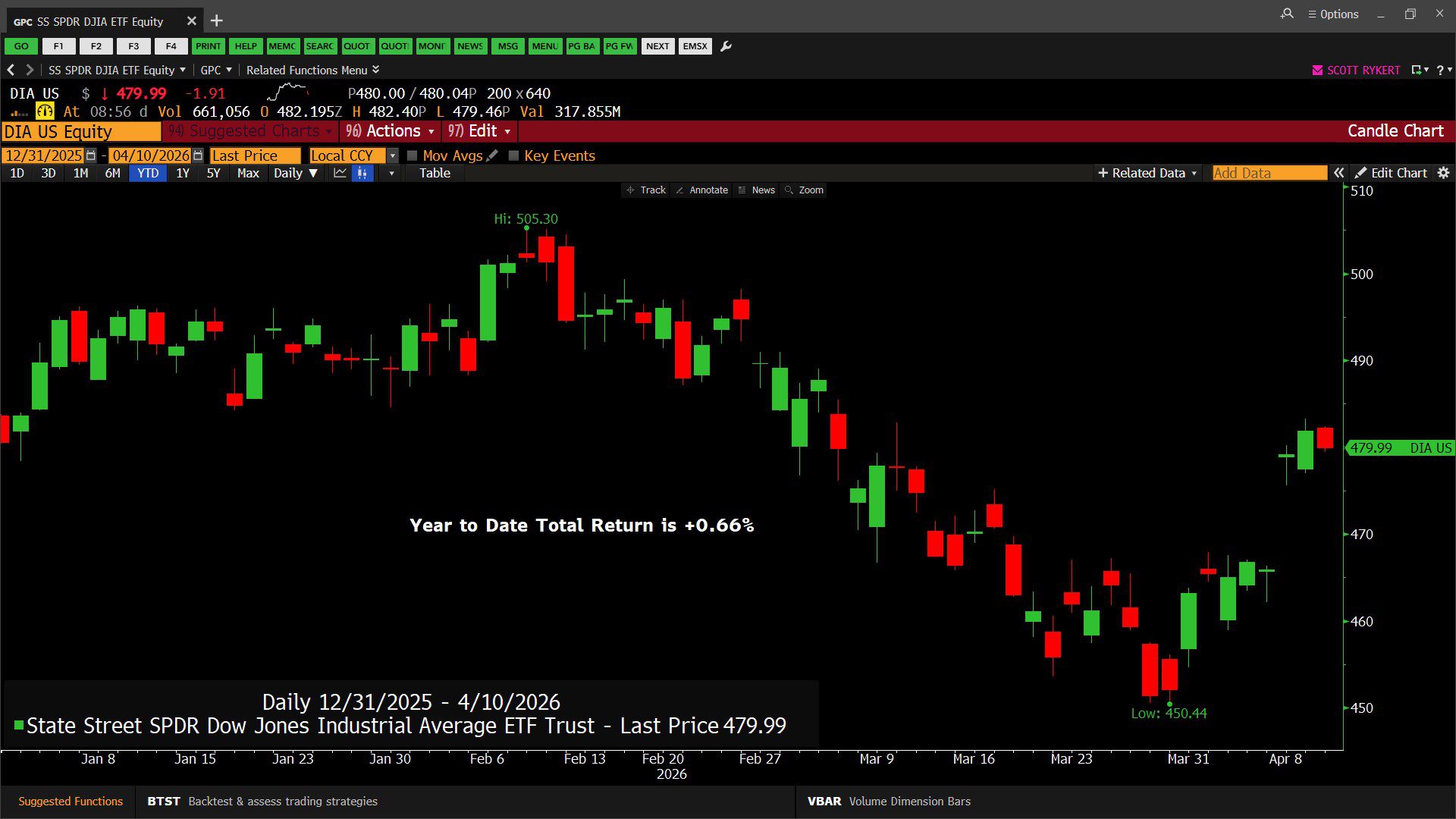Click the Mov Avgs pencil edit icon

point(493,155)
